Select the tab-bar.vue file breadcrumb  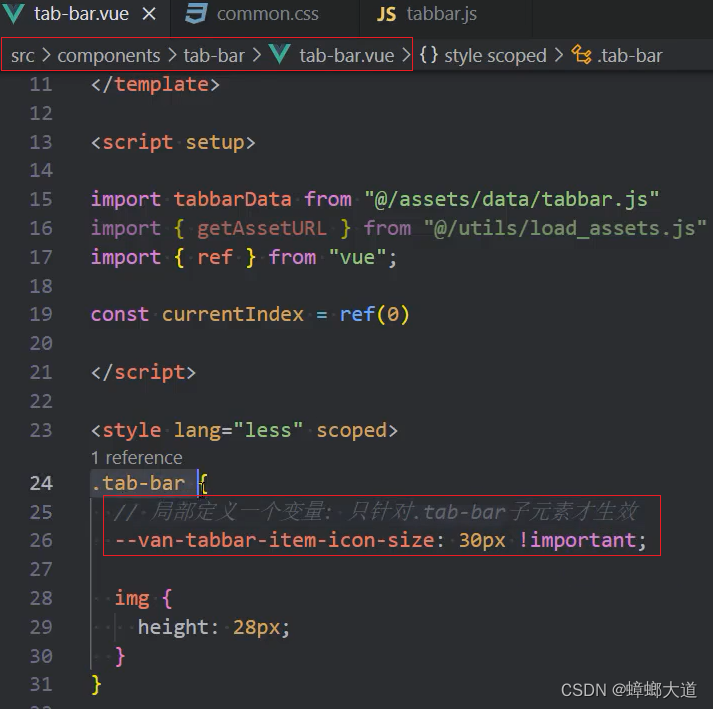pyautogui.click(x=346, y=56)
